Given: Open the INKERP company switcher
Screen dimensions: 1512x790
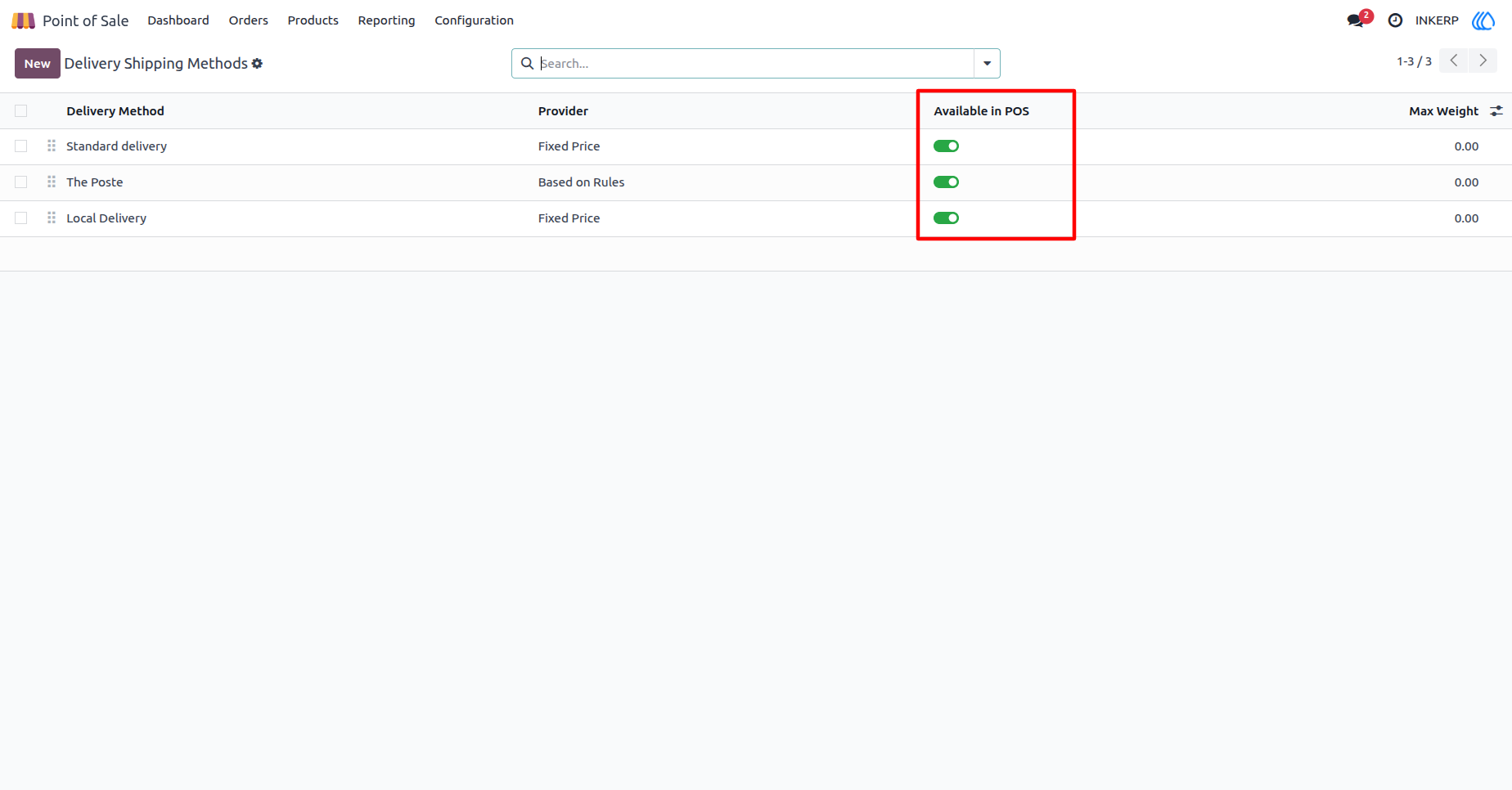Looking at the screenshot, I should pos(1437,20).
